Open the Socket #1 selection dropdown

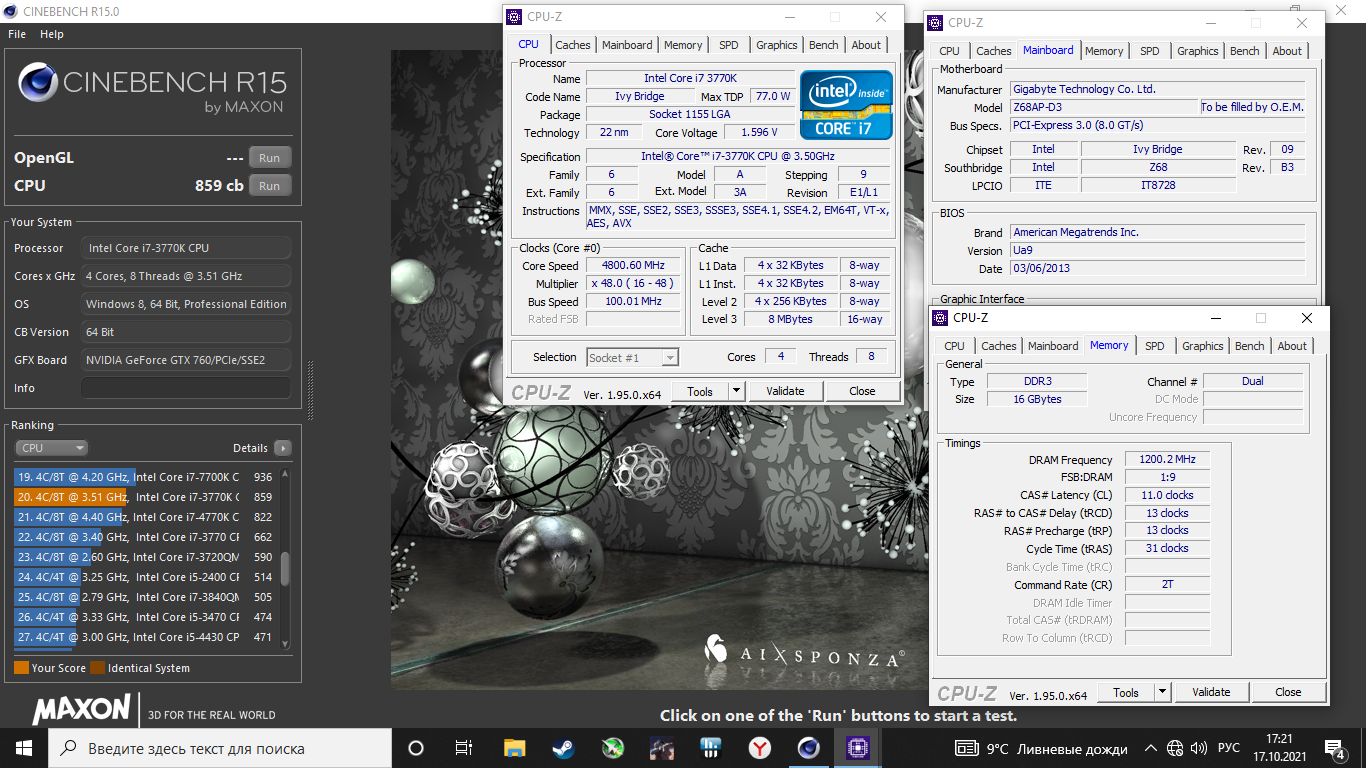click(633, 357)
